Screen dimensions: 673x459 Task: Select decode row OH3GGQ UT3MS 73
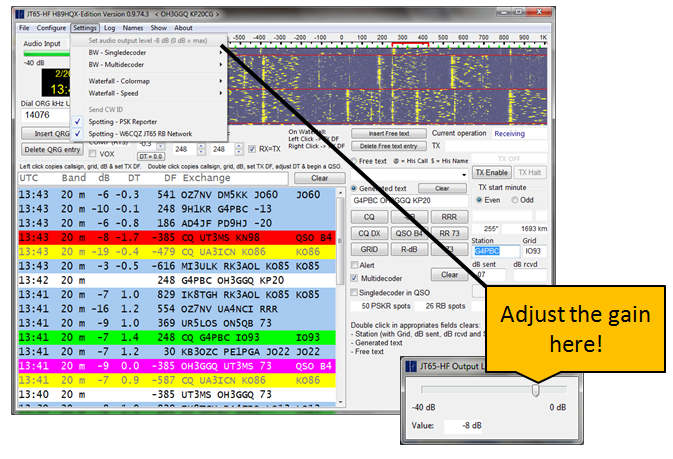[x=176, y=366]
